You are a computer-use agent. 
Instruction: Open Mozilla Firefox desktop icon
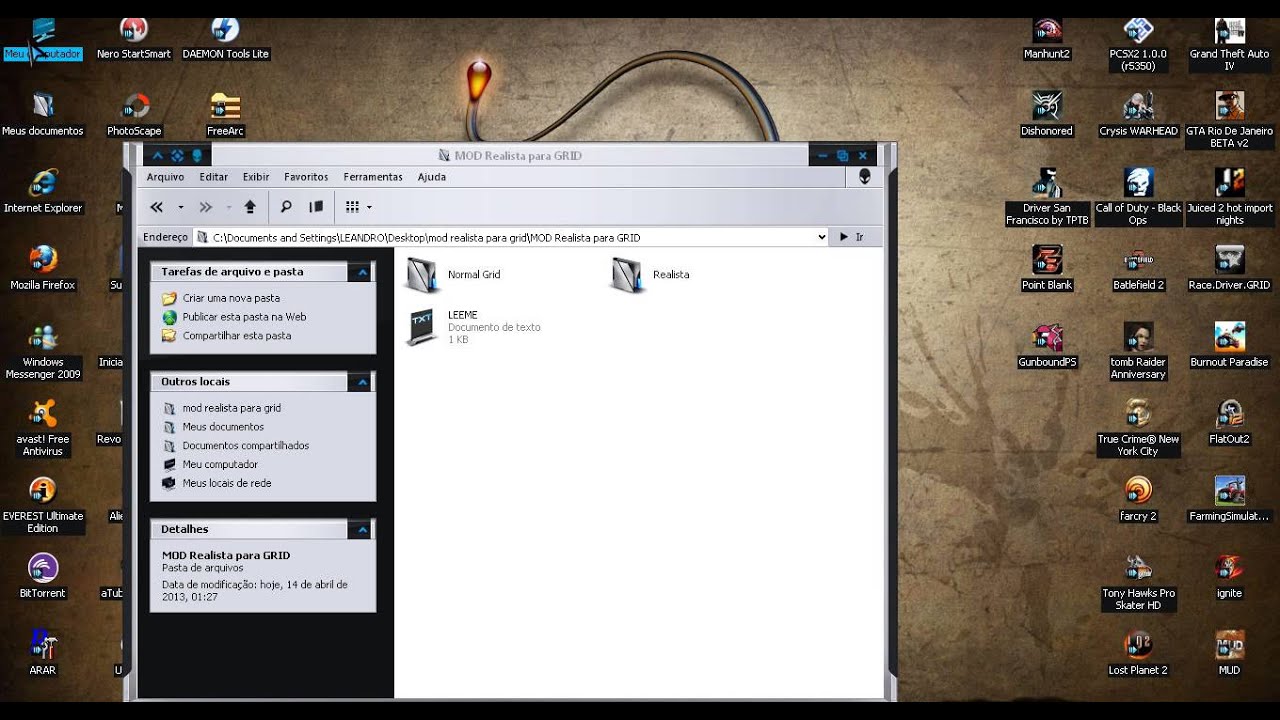(43, 270)
